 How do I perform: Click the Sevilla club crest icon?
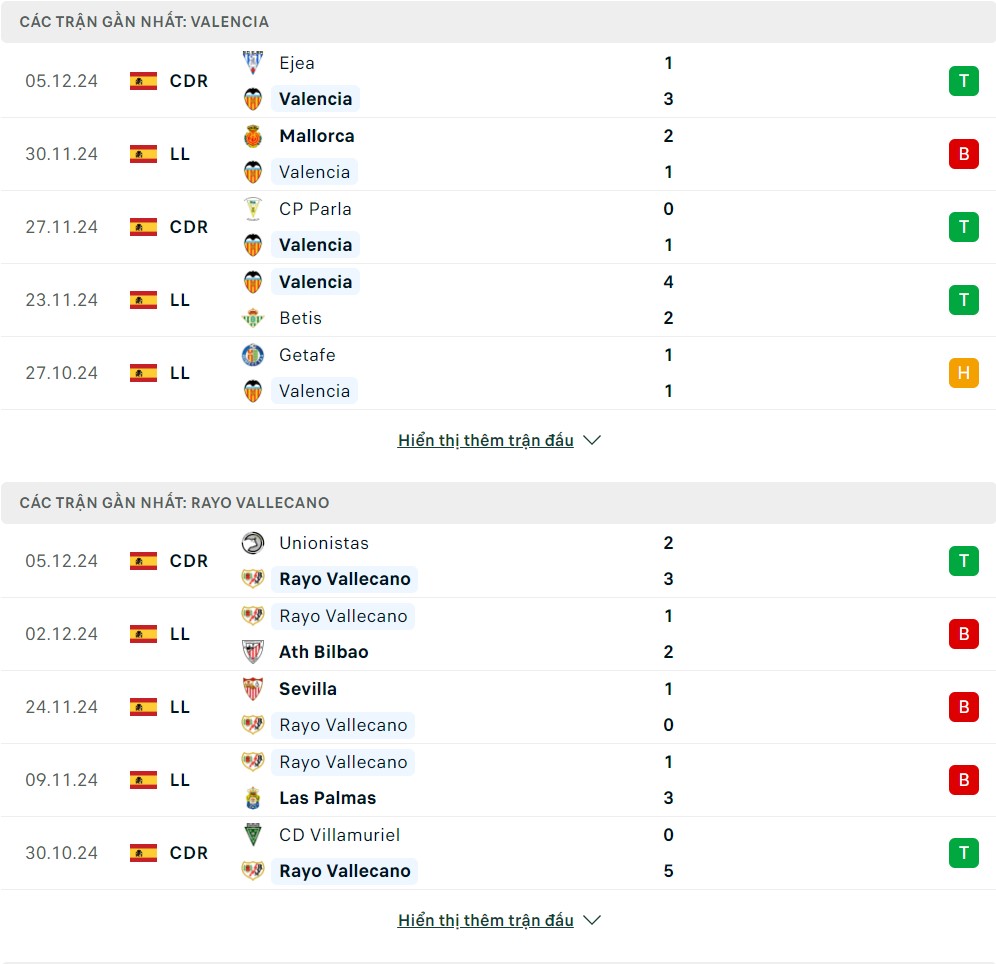point(253,689)
